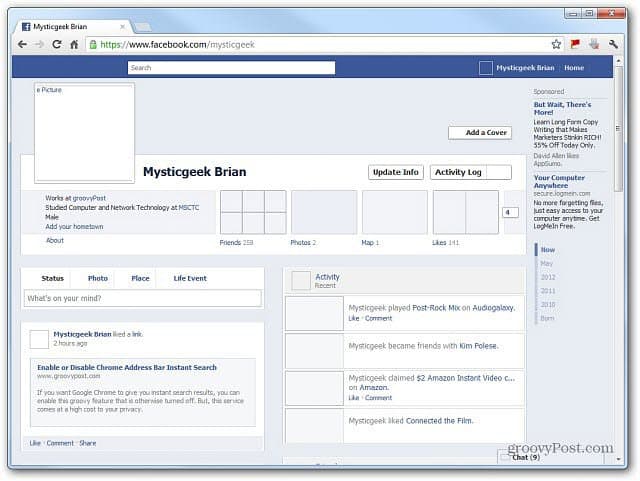
Task: Select the Place composer tab
Action: pos(140,278)
